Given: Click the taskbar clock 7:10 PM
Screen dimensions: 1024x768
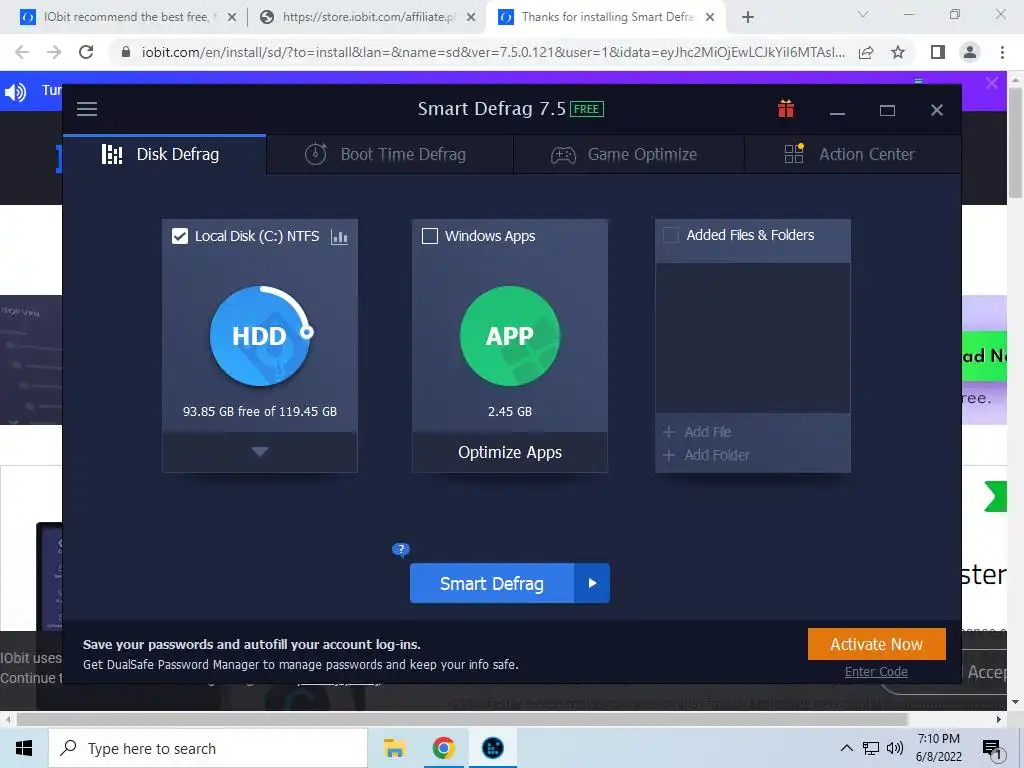Looking at the screenshot, I should pyautogui.click(x=938, y=748).
